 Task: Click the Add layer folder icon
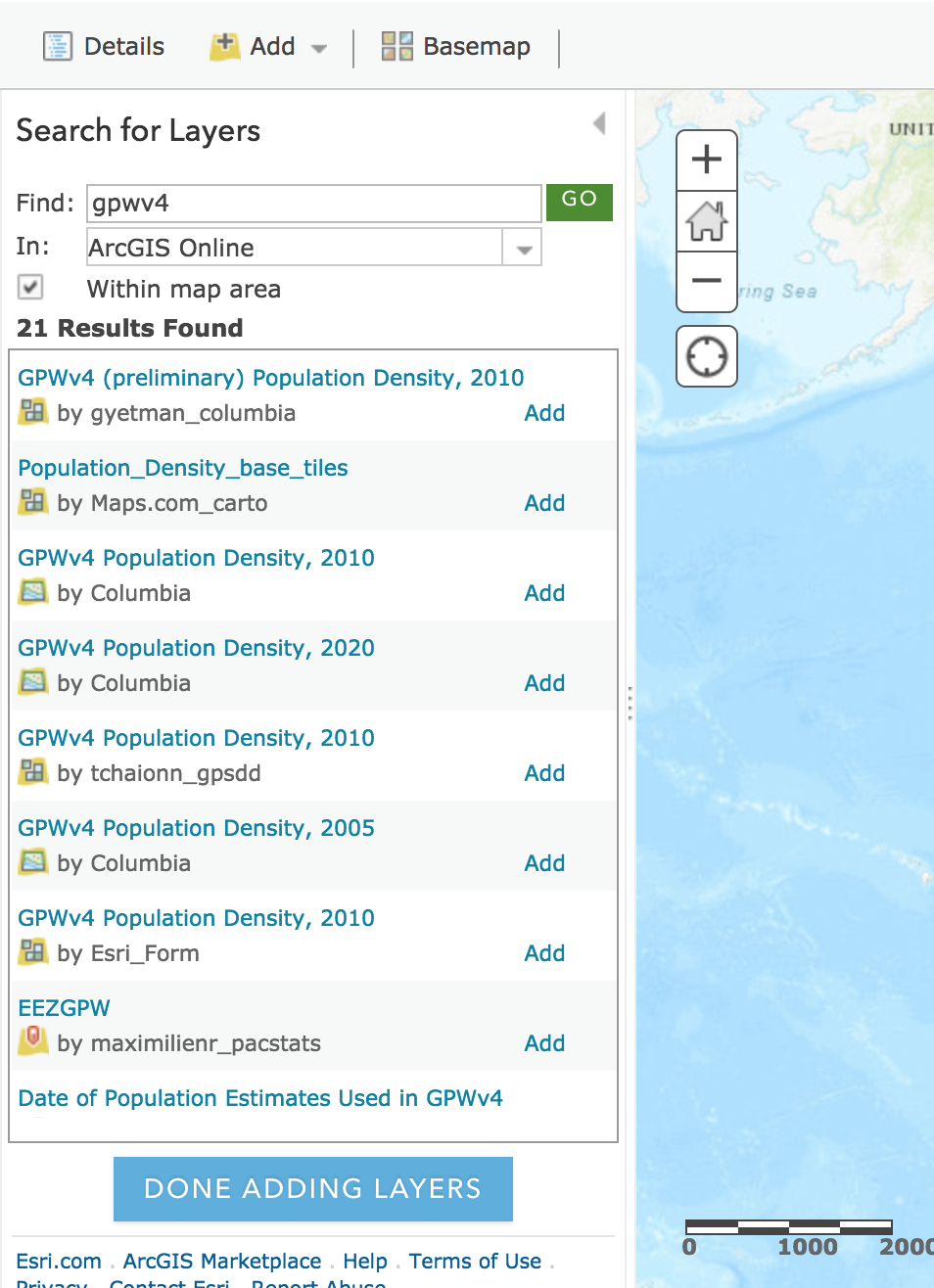pyautogui.click(x=225, y=46)
